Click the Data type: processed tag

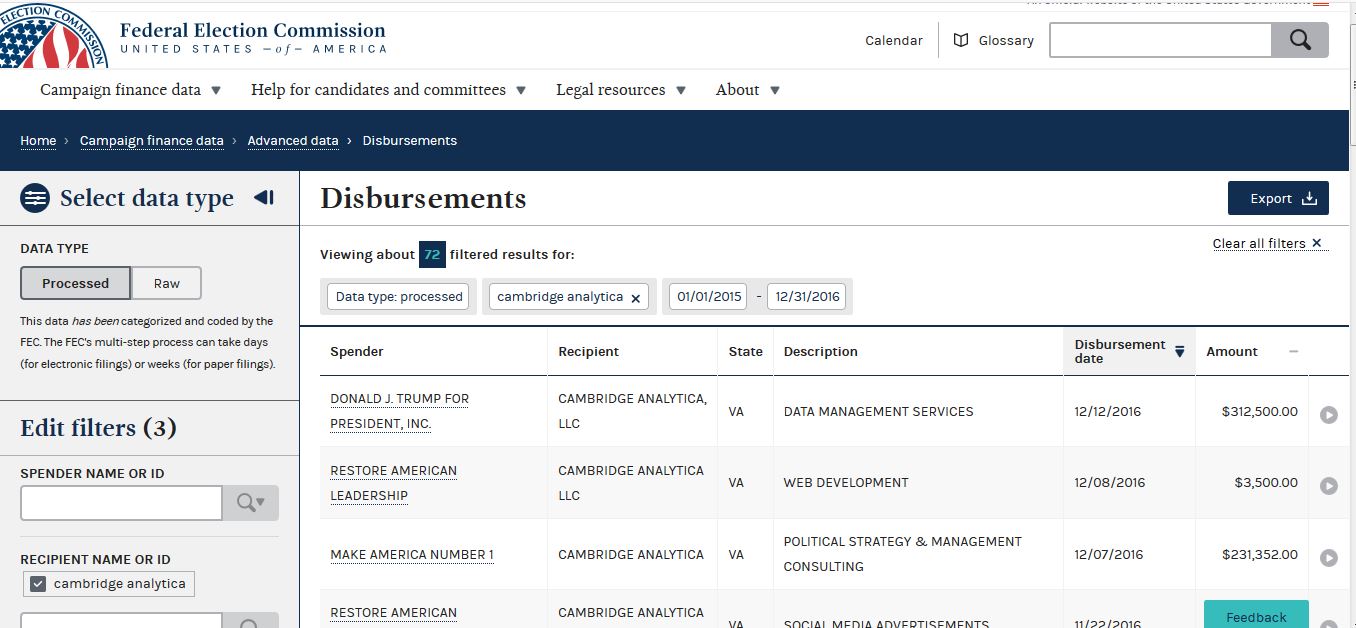point(399,297)
